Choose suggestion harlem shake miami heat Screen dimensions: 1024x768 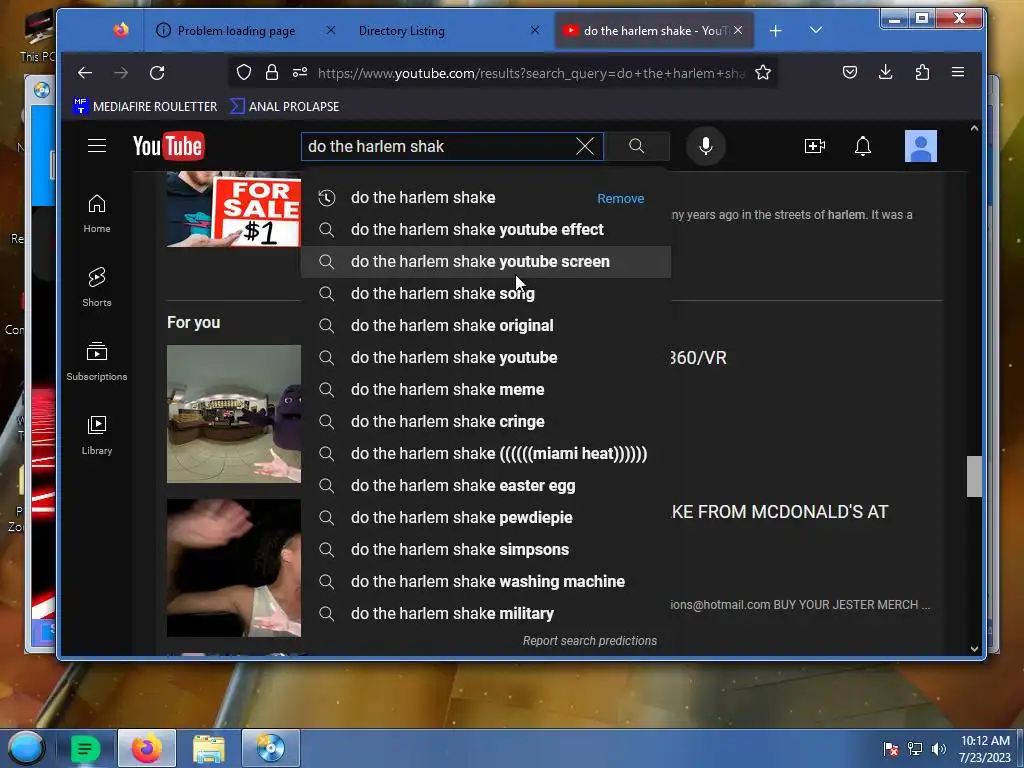[x=485, y=454]
